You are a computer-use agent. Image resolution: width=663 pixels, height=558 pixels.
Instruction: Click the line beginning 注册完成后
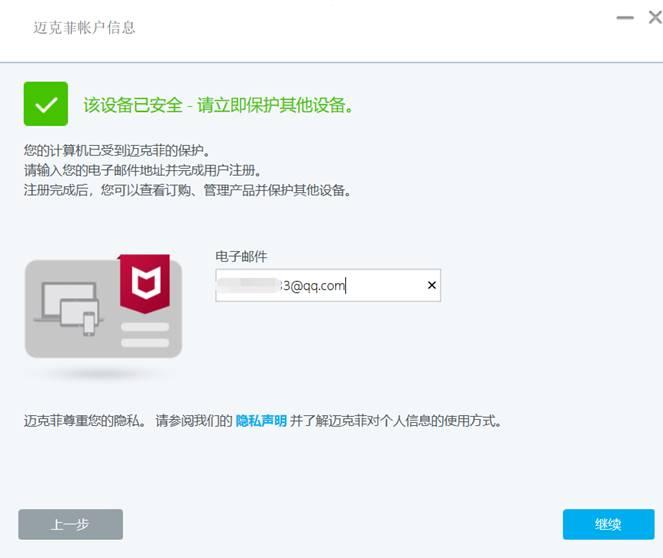tap(188, 190)
